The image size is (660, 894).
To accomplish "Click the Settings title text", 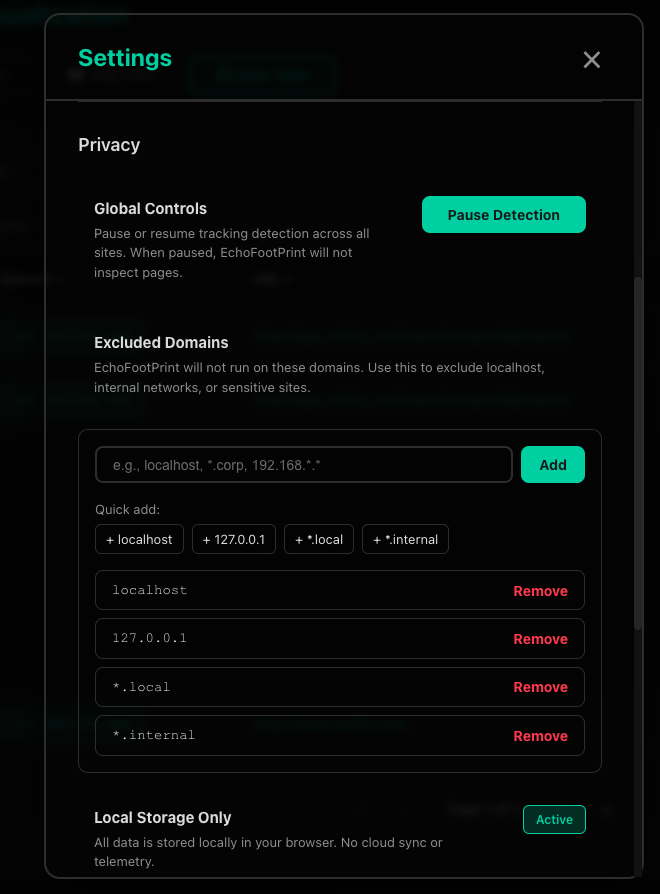I will [x=124, y=58].
